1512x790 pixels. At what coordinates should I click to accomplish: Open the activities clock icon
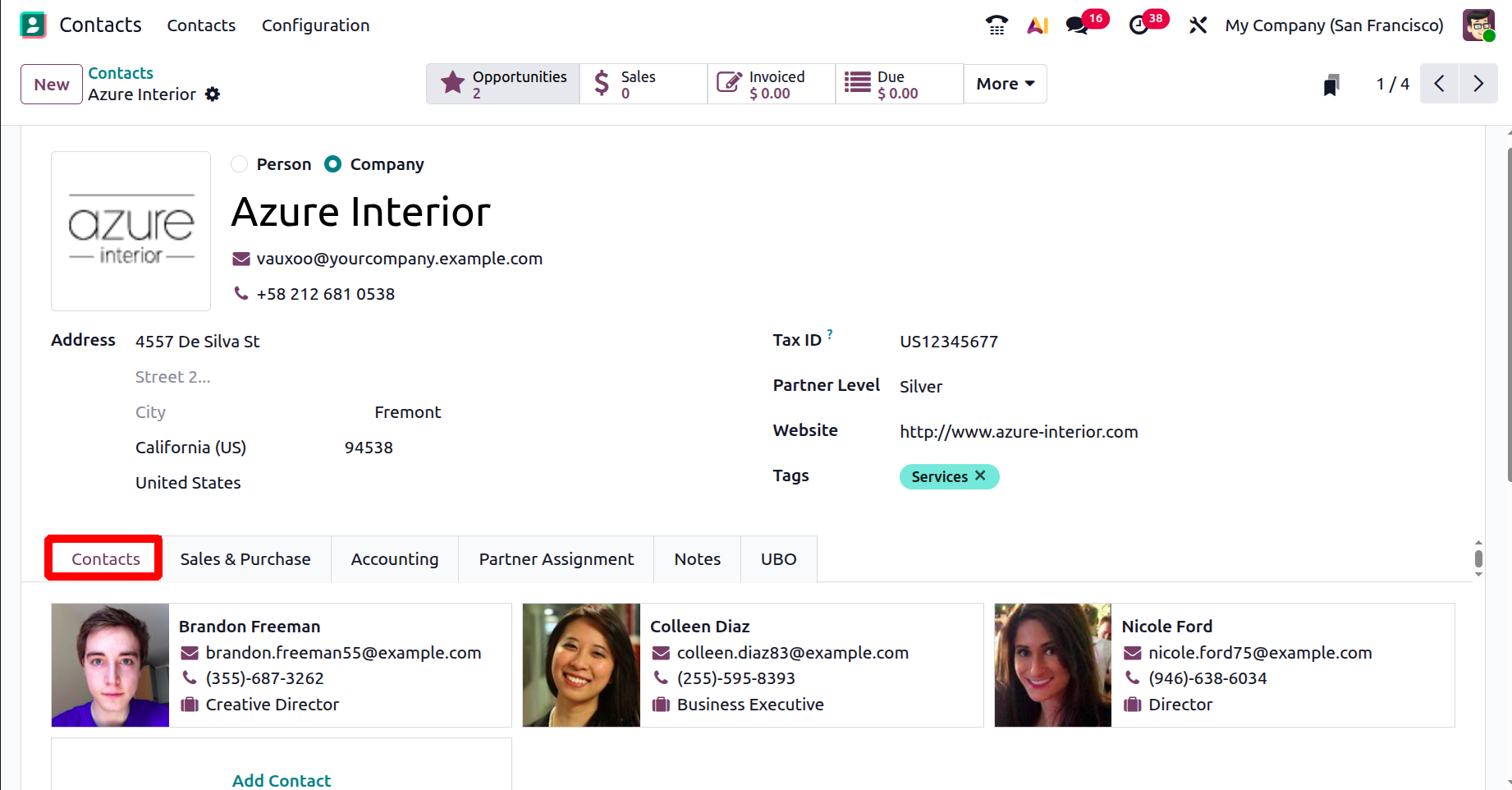point(1139,25)
